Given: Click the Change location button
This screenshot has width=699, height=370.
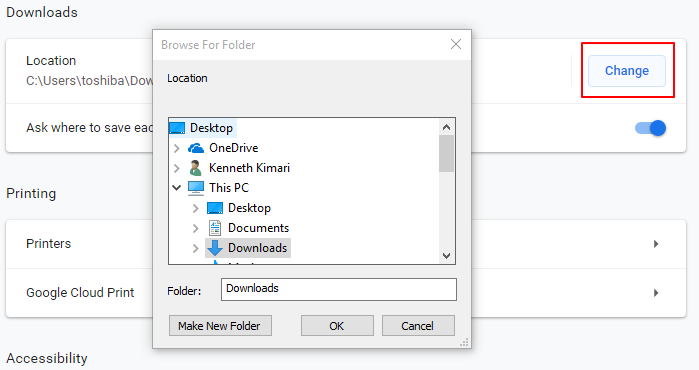Looking at the screenshot, I should 627,71.
